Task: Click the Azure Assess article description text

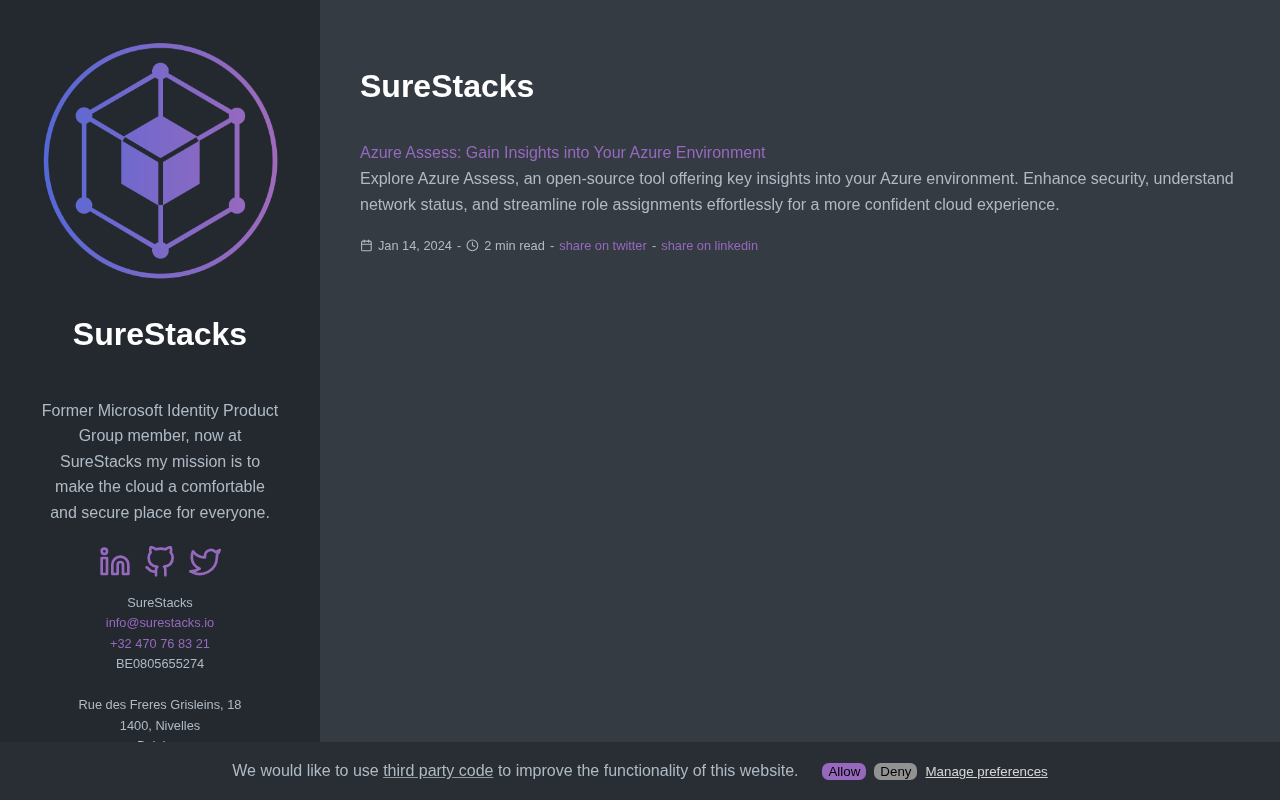Action: 797,191
